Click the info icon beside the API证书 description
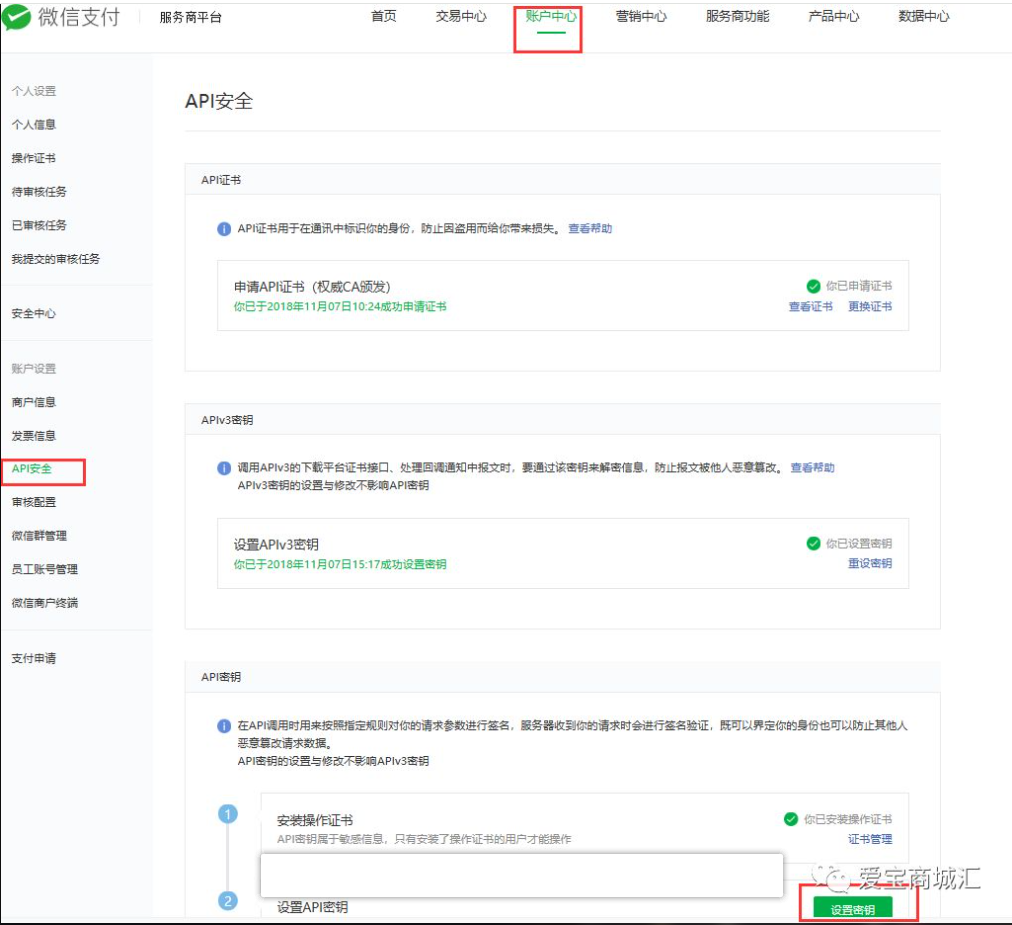This screenshot has height=925, width=1012. pyautogui.click(x=224, y=229)
